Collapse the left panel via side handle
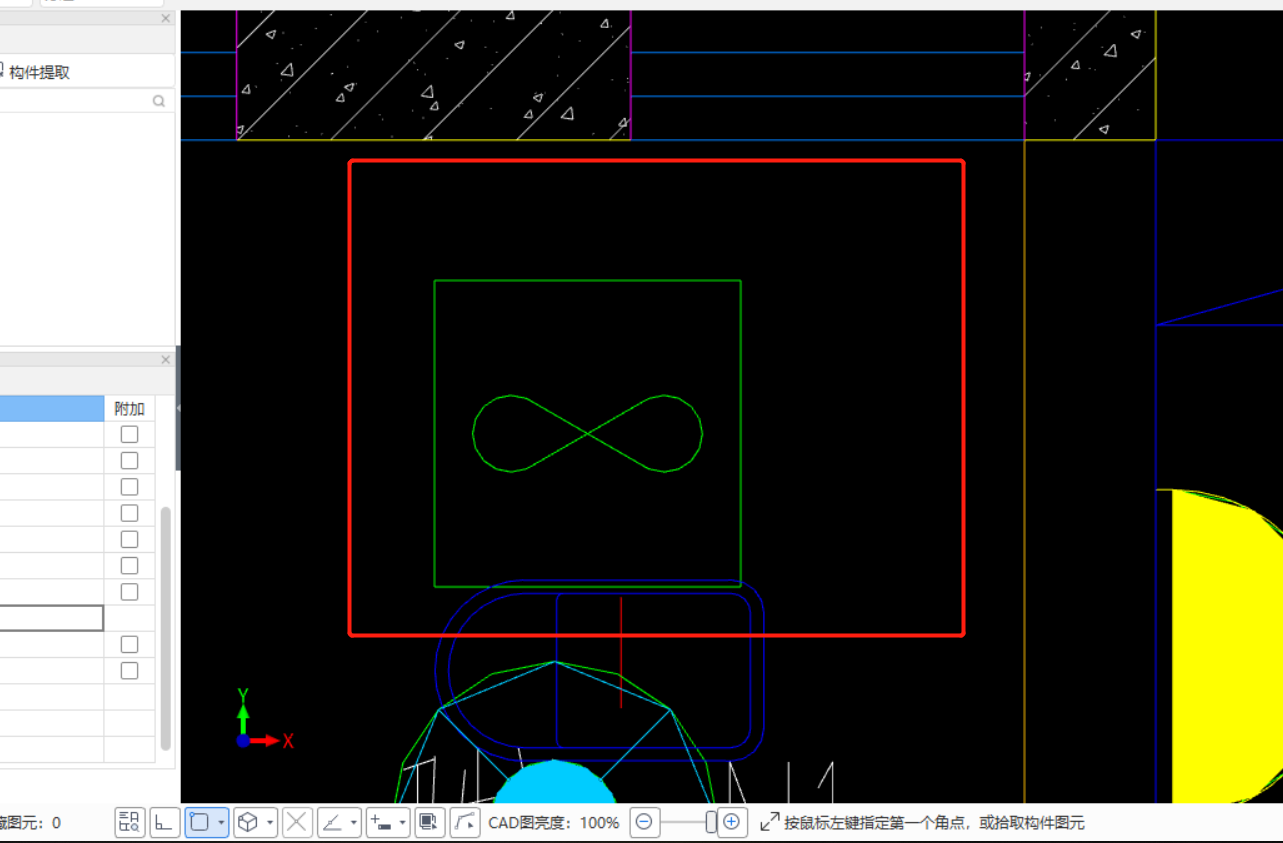1283x843 pixels. tap(178, 408)
